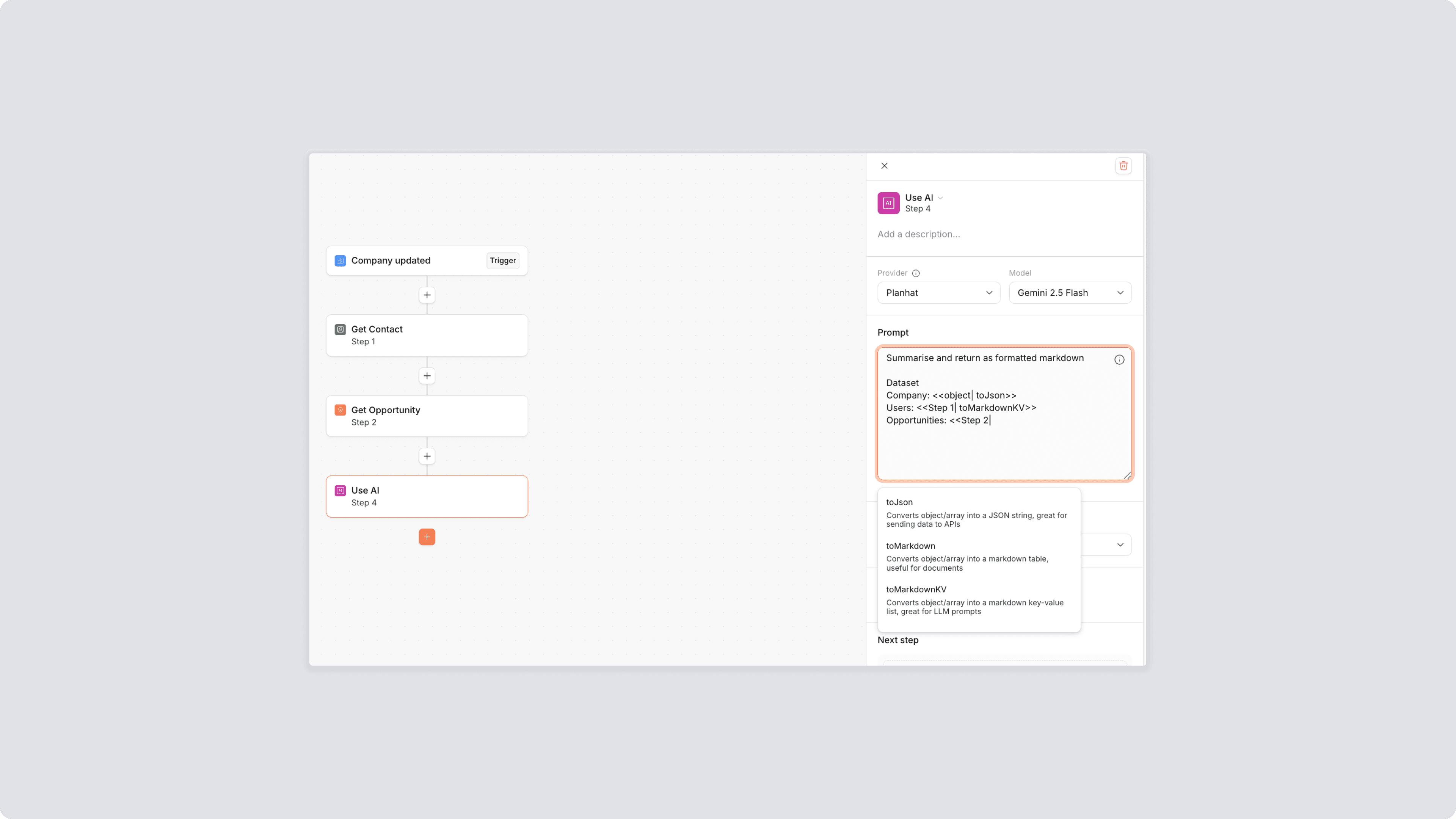Add step above Use AI node
Image resolution: width=1456 pixels, height=819 pixels.
point(427,456)
